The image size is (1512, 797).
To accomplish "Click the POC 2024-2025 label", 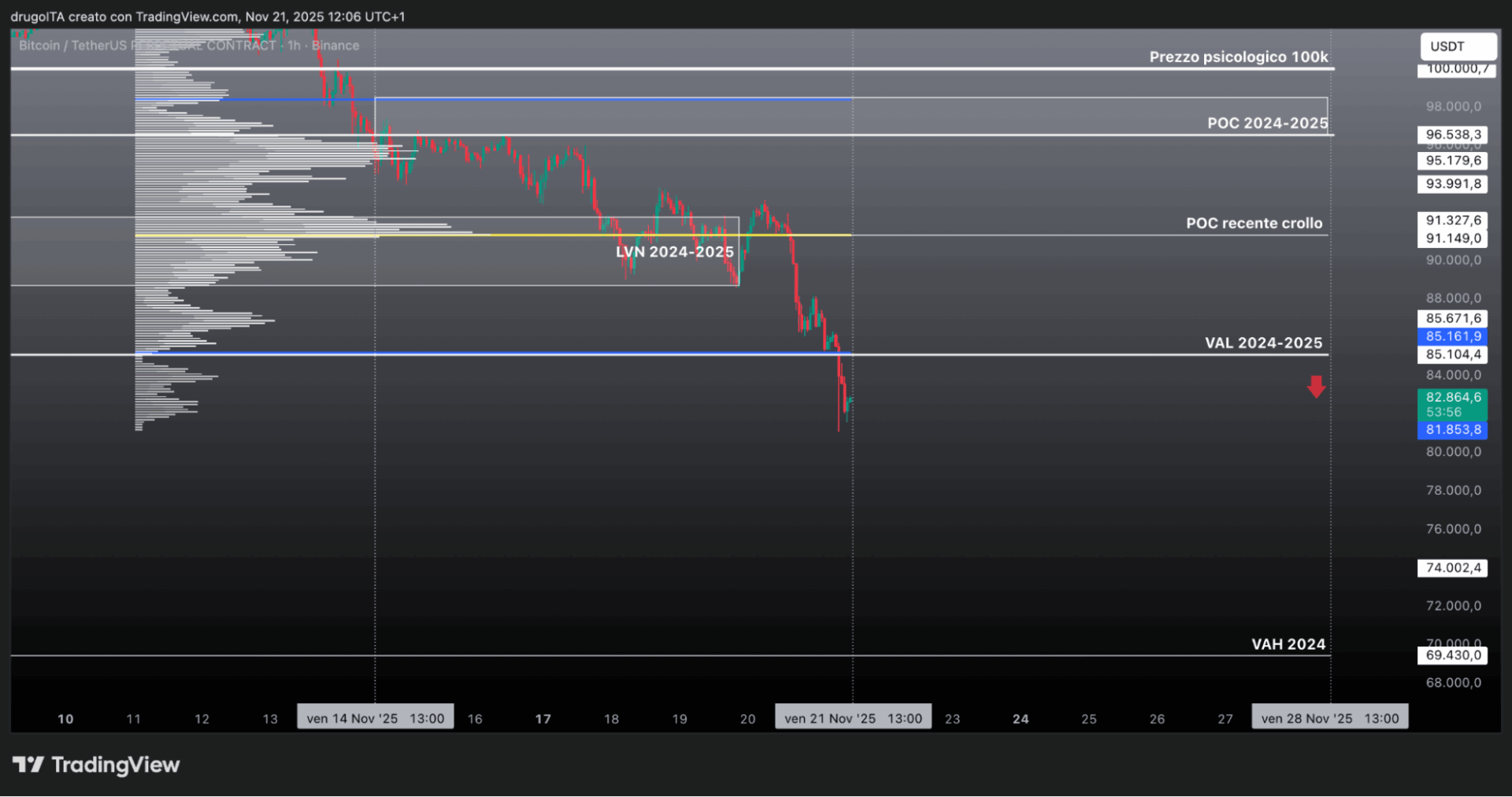I will point(1267,123).
